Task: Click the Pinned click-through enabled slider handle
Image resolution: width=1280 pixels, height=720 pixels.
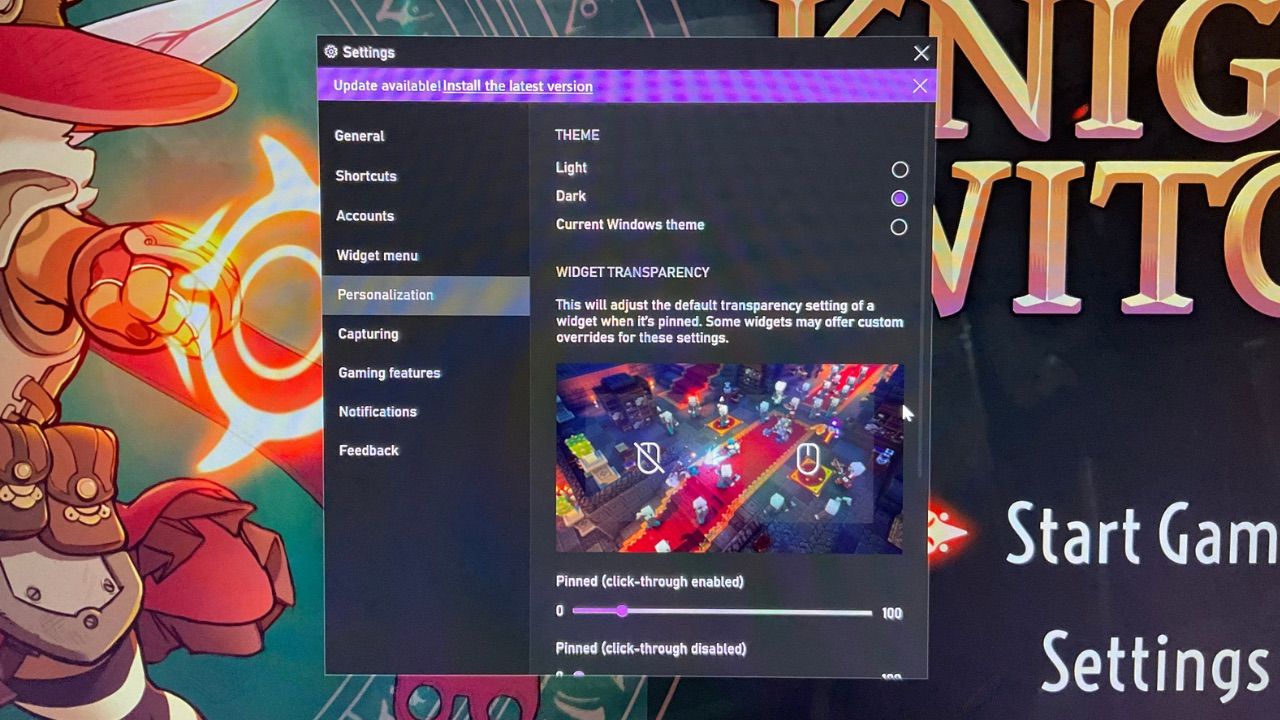Action: pos(622,611)
